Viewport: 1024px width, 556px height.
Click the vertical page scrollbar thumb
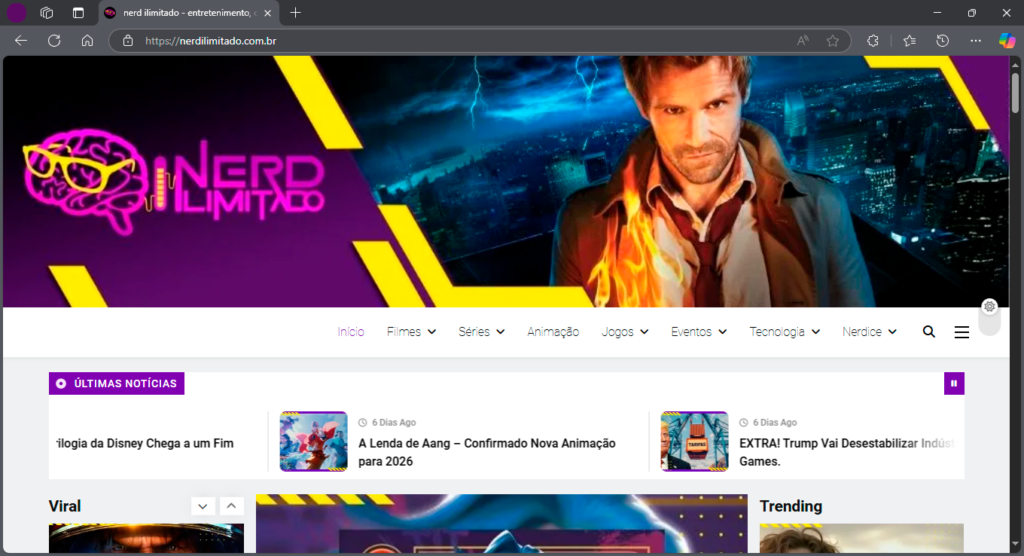(1016, 92)
